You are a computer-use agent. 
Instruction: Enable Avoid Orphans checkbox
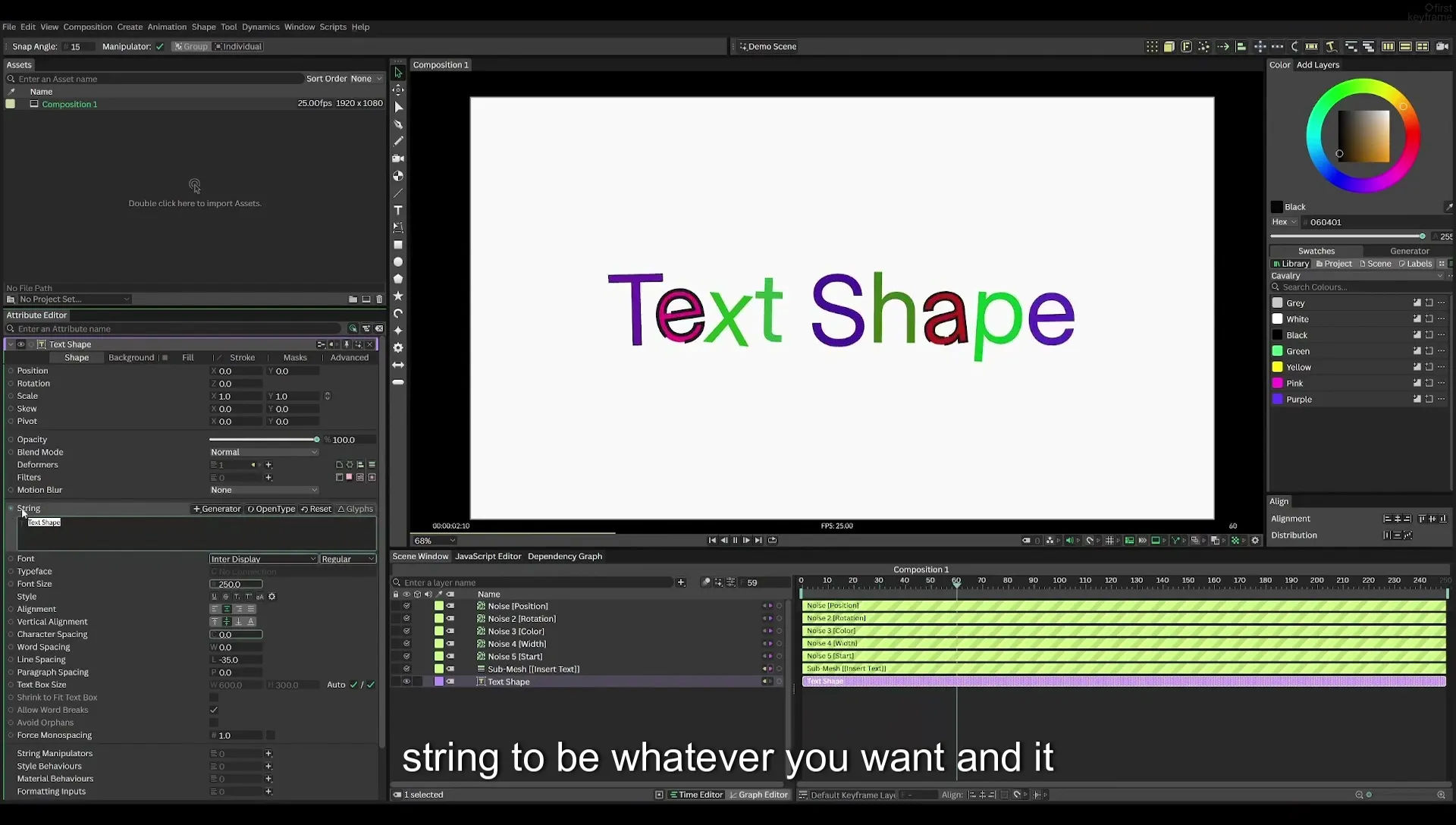coord(214,723)
